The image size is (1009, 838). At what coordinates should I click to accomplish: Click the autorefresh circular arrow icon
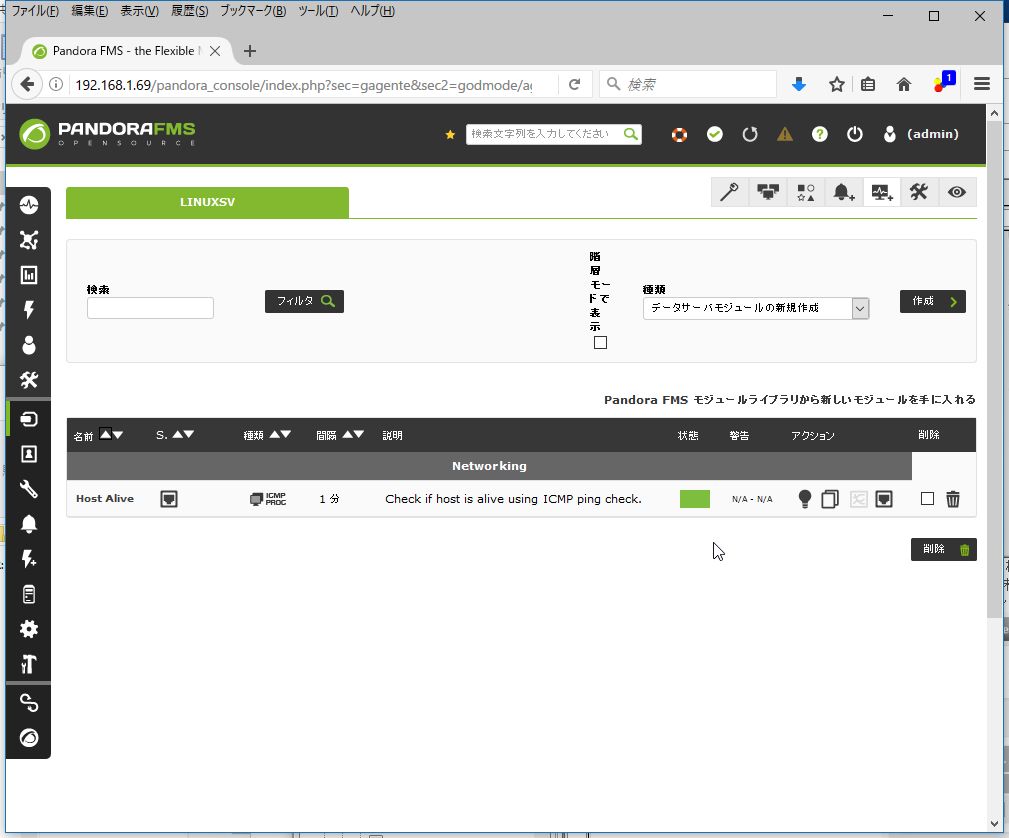coord(750,134)
